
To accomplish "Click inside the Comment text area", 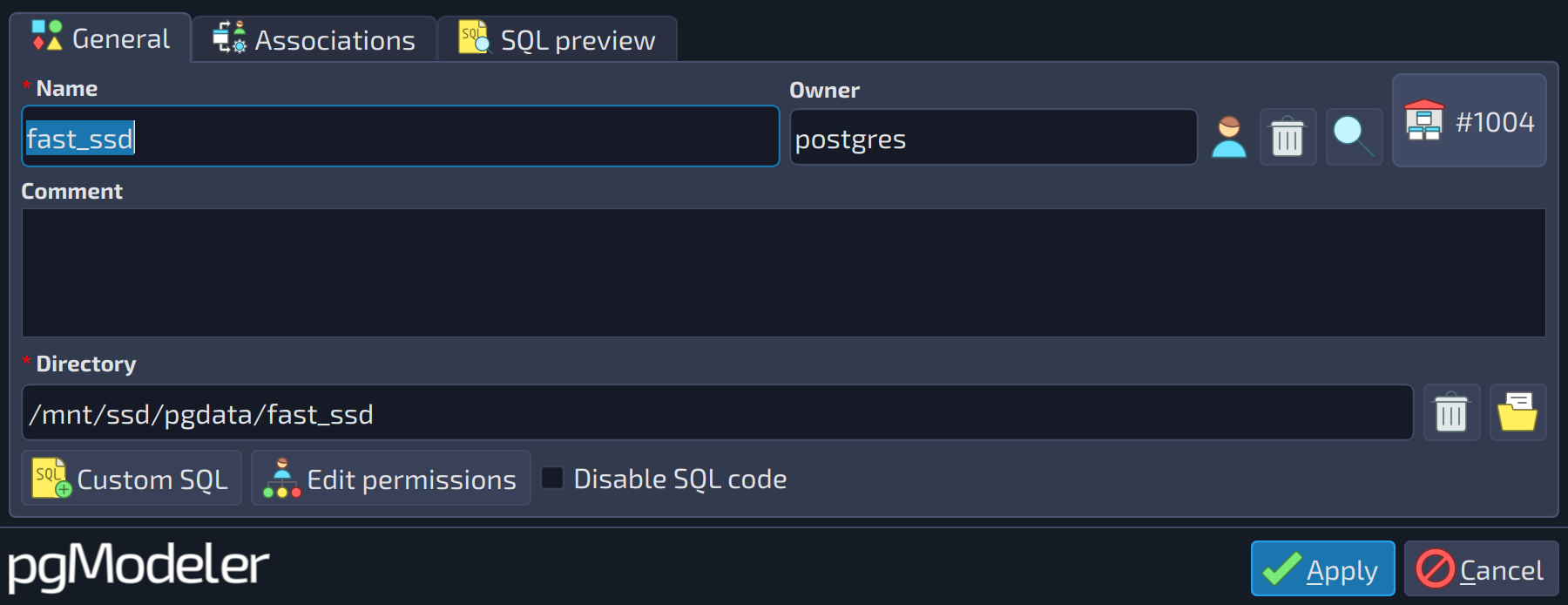I will (x=783, y=273).
